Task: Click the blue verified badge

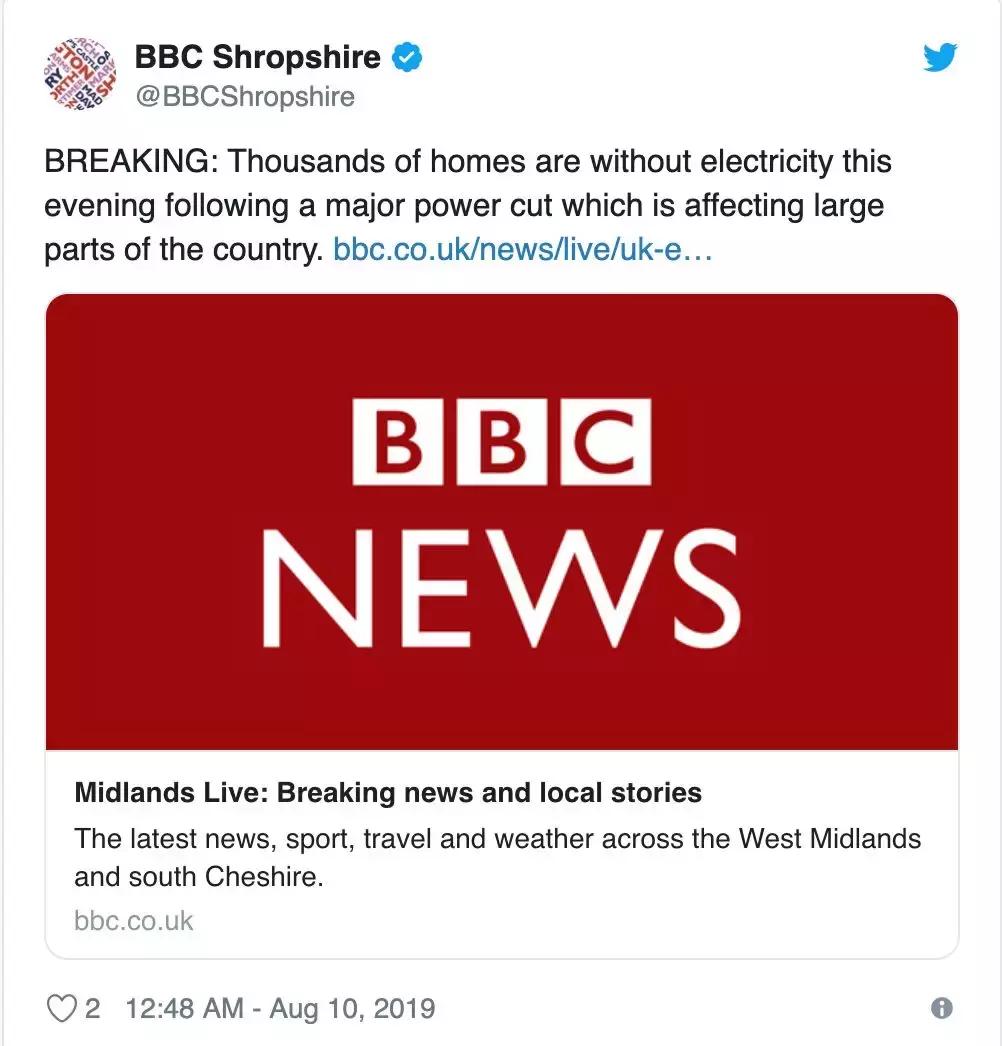Action: pos(408,57)
